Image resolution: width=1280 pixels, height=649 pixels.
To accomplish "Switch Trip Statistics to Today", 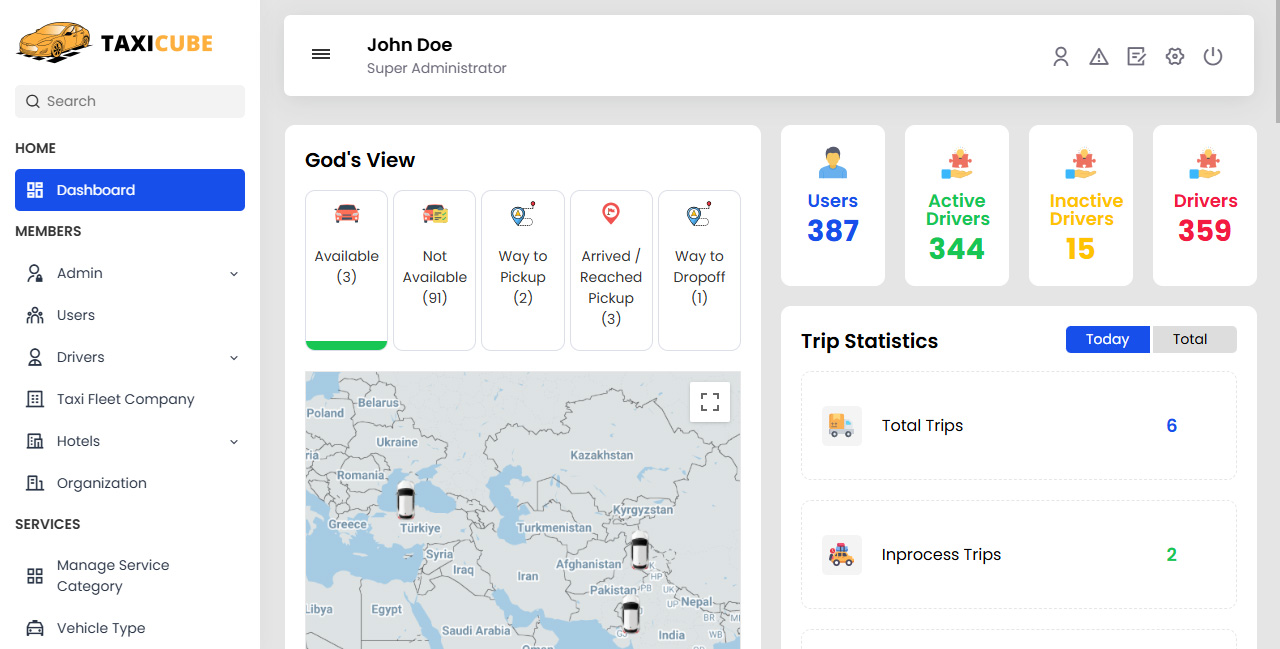I will (1108, 339).
